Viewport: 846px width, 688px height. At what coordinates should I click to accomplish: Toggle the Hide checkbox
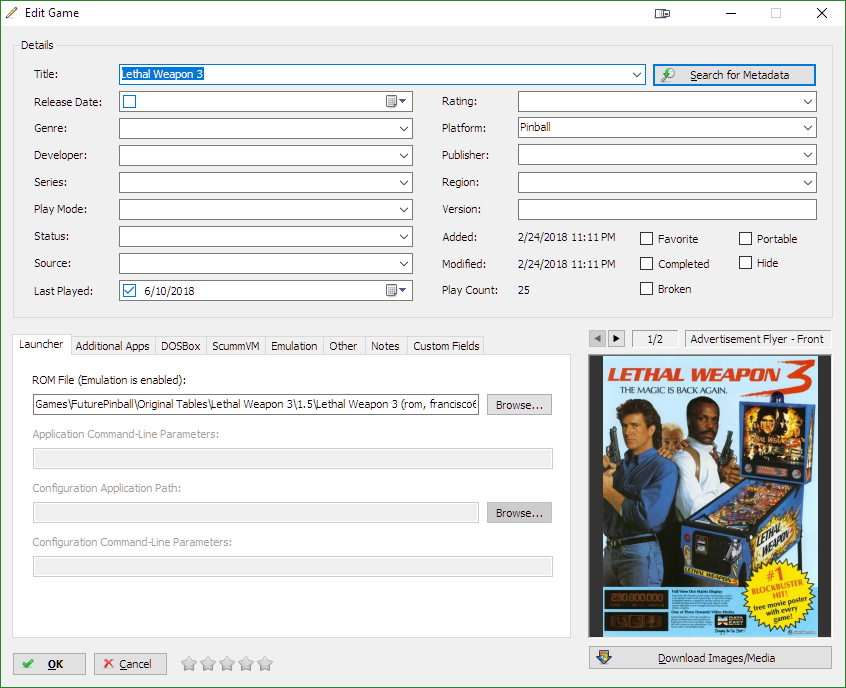[746, 263]
